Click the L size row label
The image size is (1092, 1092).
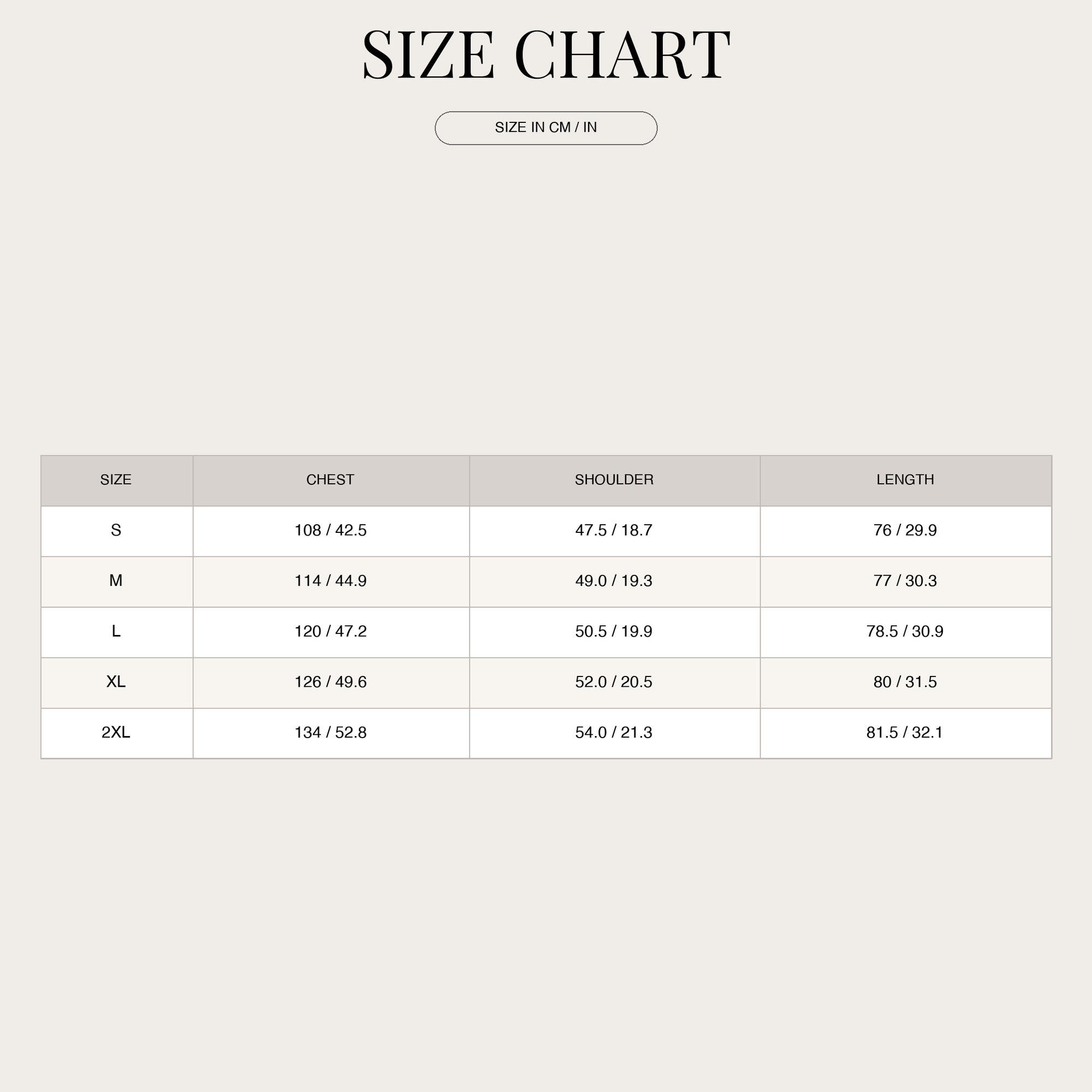116,631
